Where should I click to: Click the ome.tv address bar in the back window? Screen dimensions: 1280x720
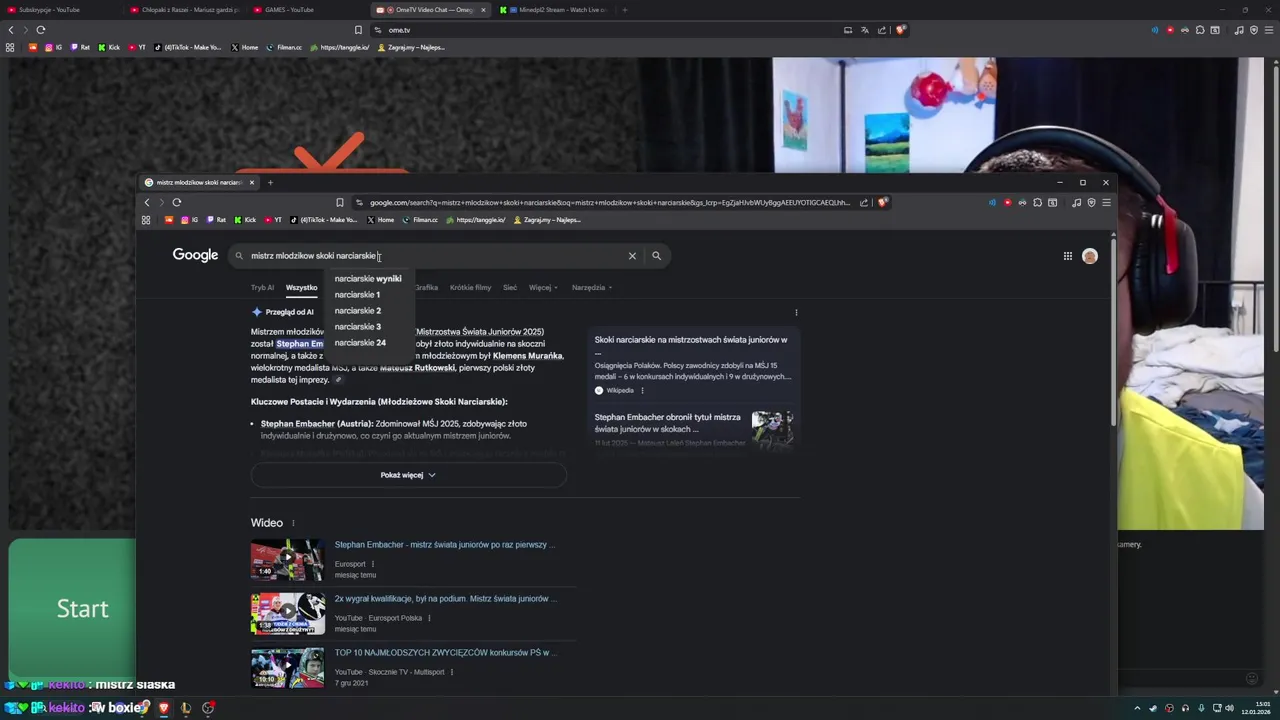(x=610, y=30)
